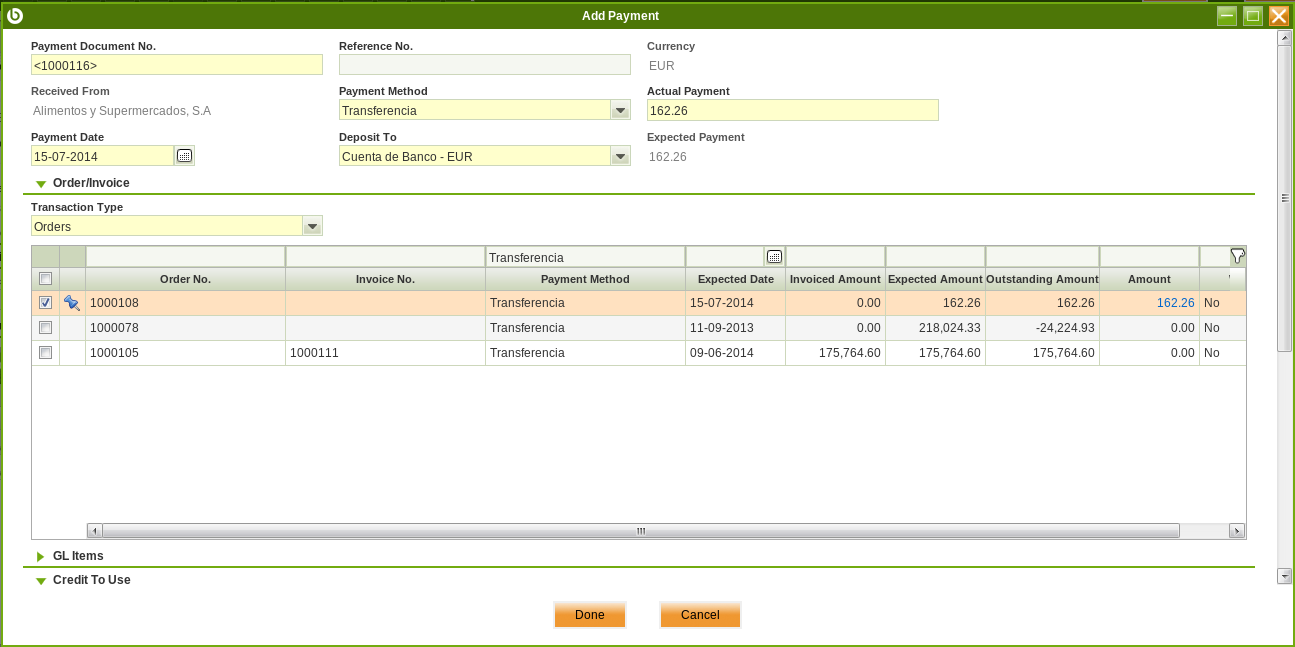The width and height of the screenshot is (1295, 647).
Task: Expand the GL Items section
Action: (x=78, y=556)
